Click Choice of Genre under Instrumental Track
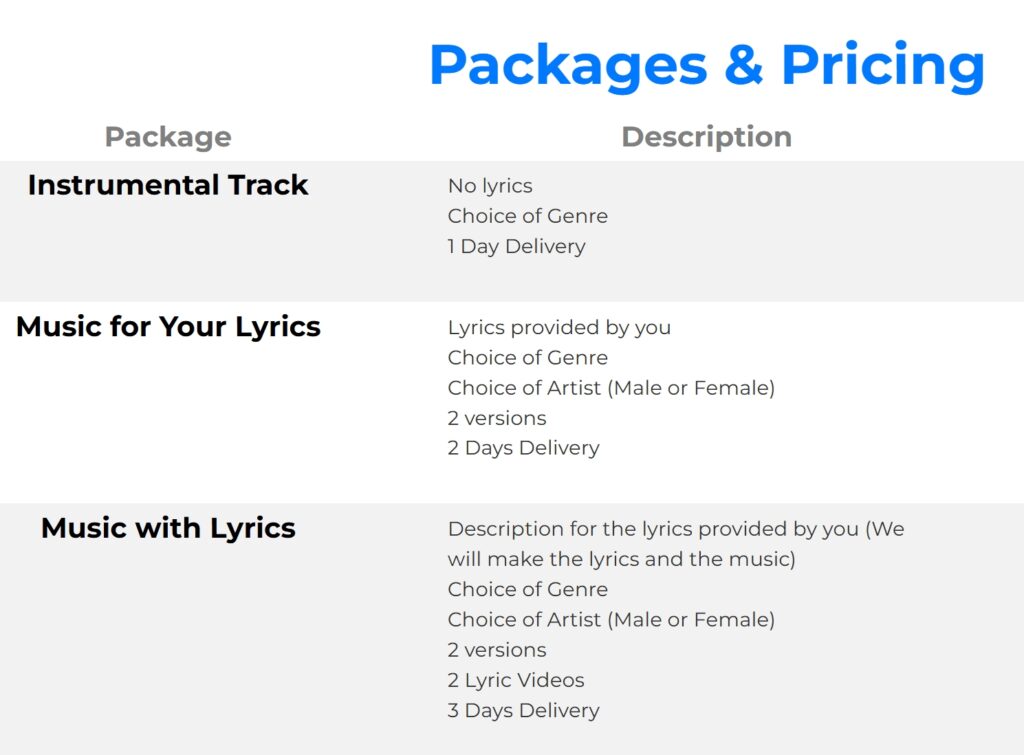Image resolution: width=1024 pixels, height=755 pixels. (528, 216)
